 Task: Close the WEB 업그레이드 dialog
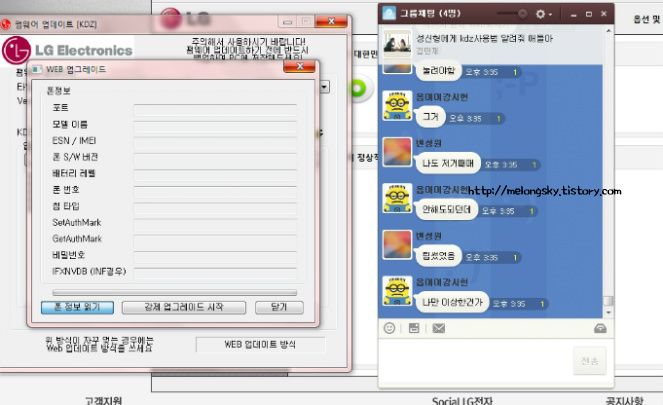pos(299,66)
